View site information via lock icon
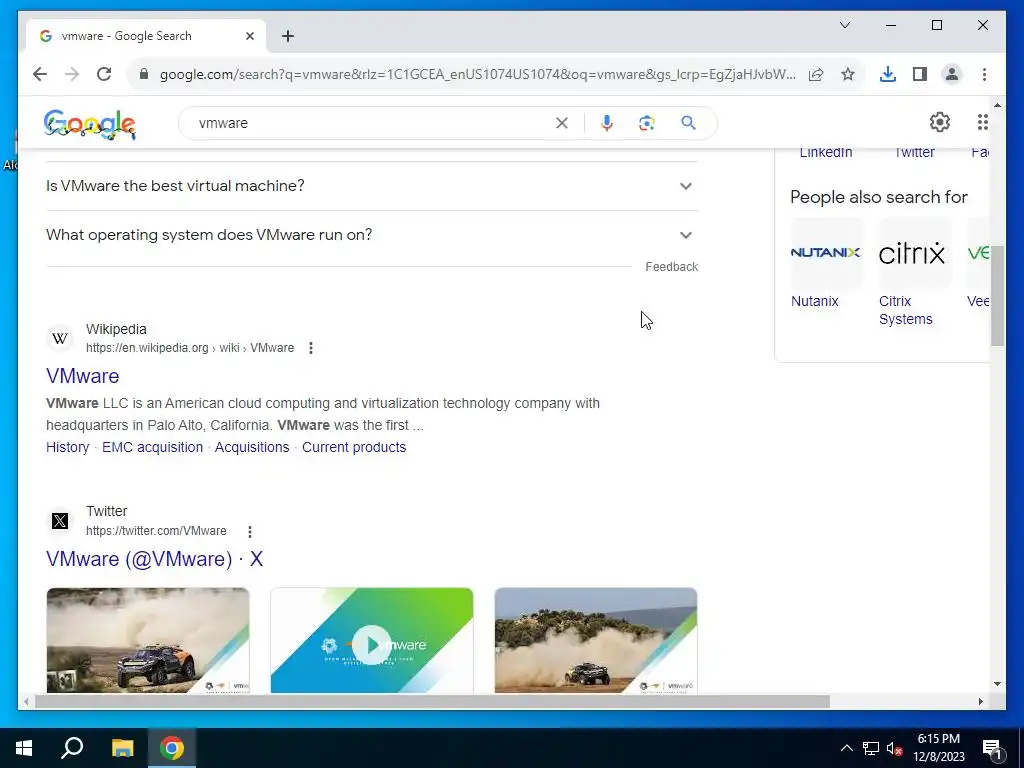The image size is (1024, 768). pos(144,74)
